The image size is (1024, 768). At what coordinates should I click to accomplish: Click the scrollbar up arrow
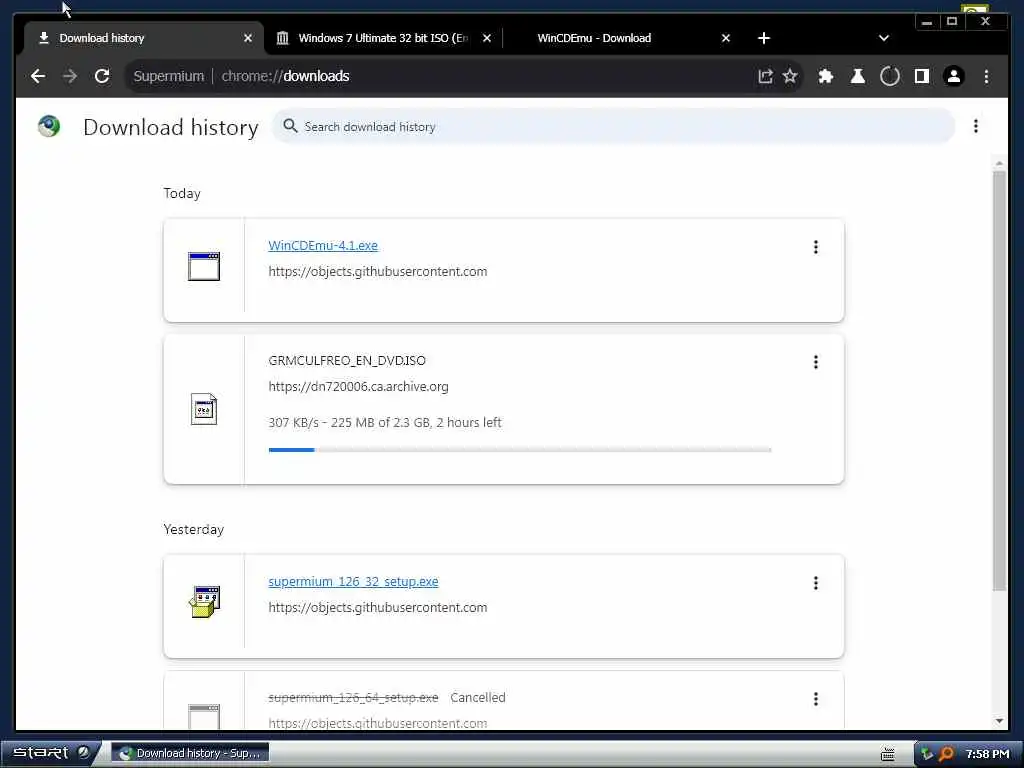click(x=999, y=162)
